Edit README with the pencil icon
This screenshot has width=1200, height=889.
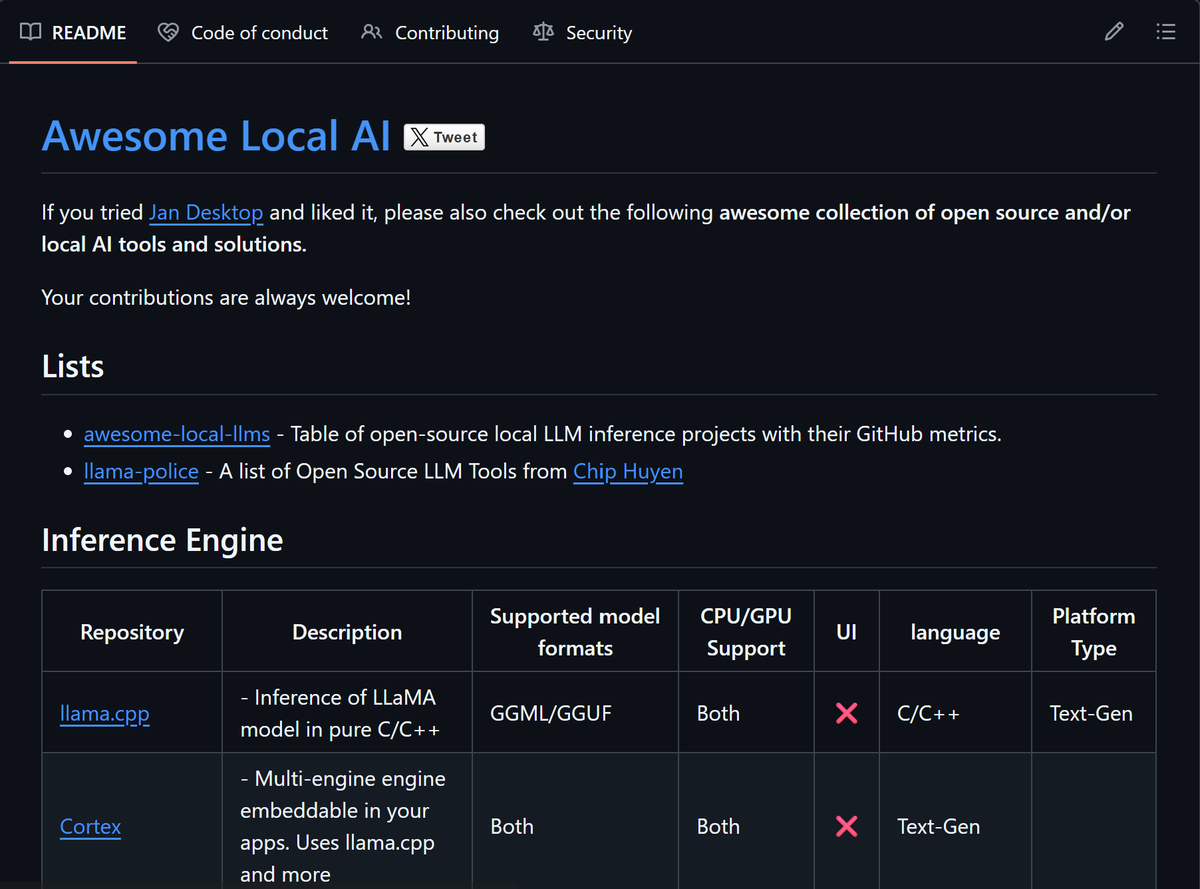[x=1113, y=32]
